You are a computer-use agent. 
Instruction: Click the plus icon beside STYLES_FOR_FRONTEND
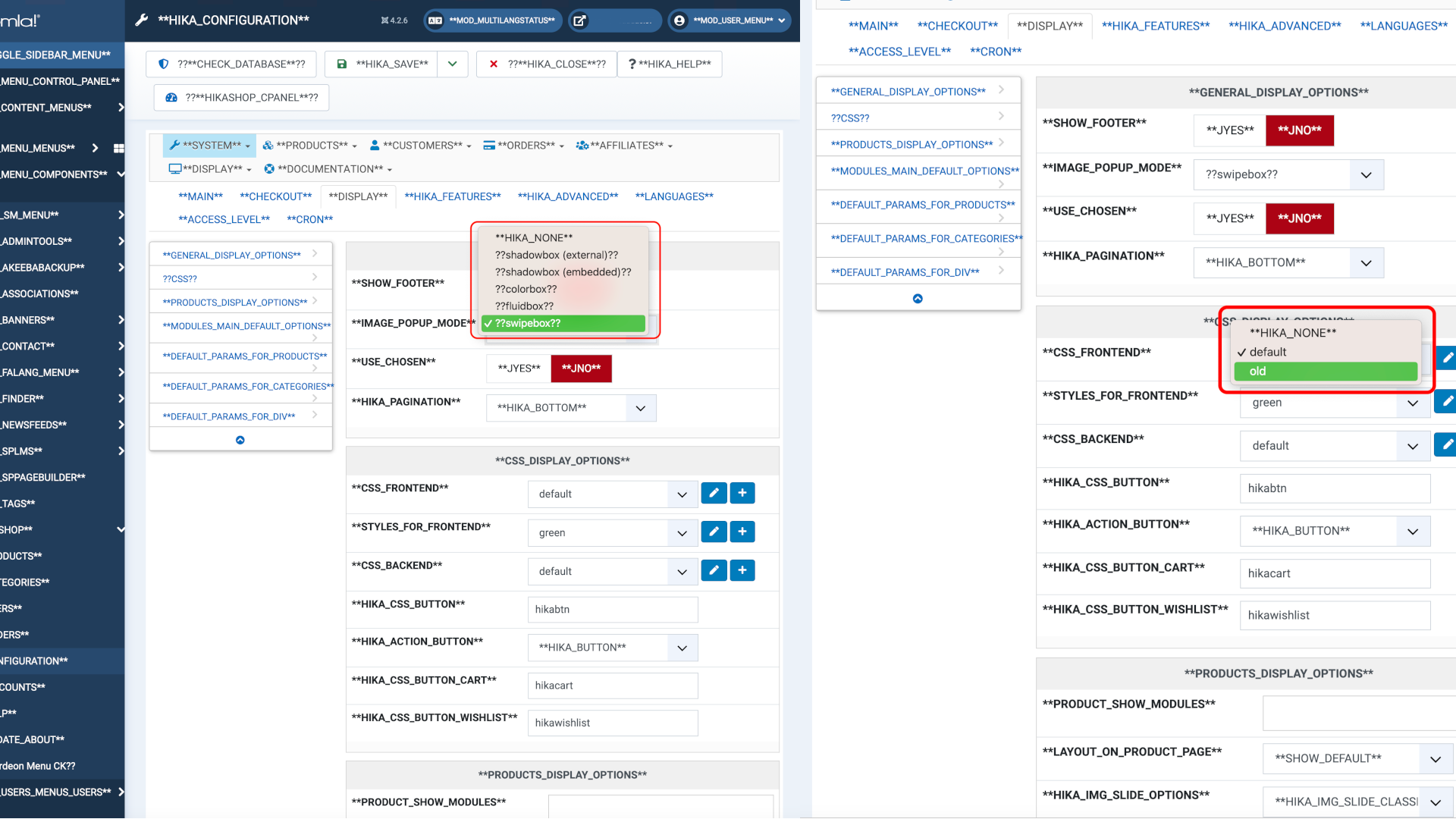pyautogui.click(x=742, y=532)
